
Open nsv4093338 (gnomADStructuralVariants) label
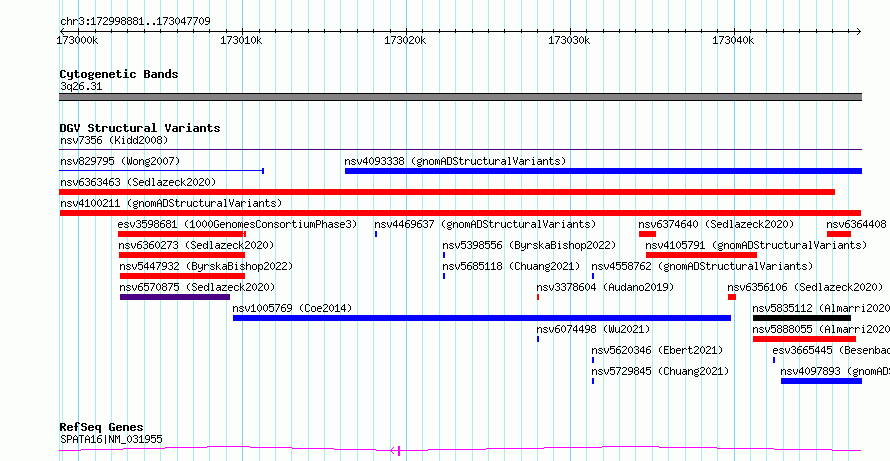pos(455,161)
